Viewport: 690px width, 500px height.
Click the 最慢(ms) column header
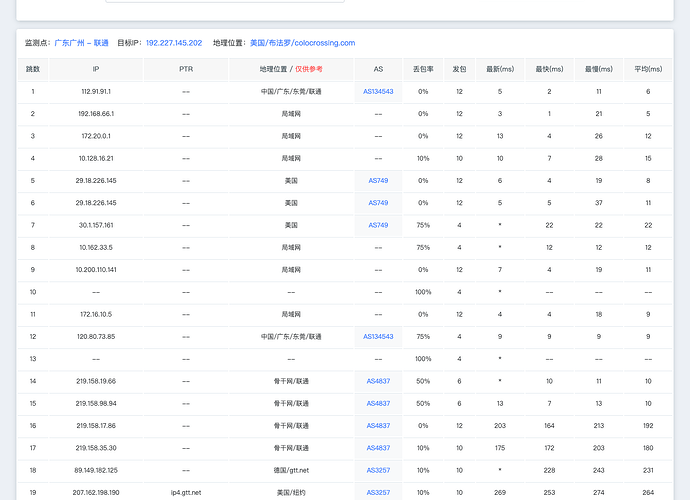pos(598,69)
